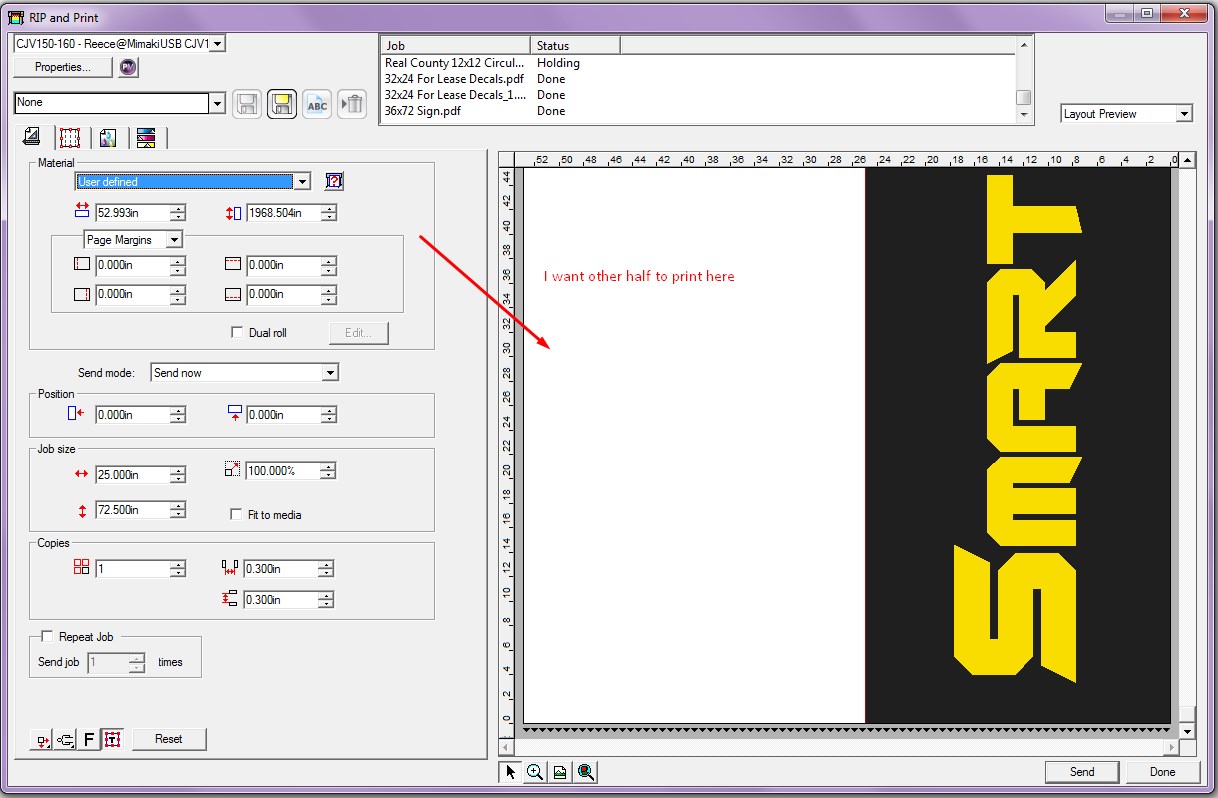
Task: Click the left page margin field
Action: [x=132, y=265]
